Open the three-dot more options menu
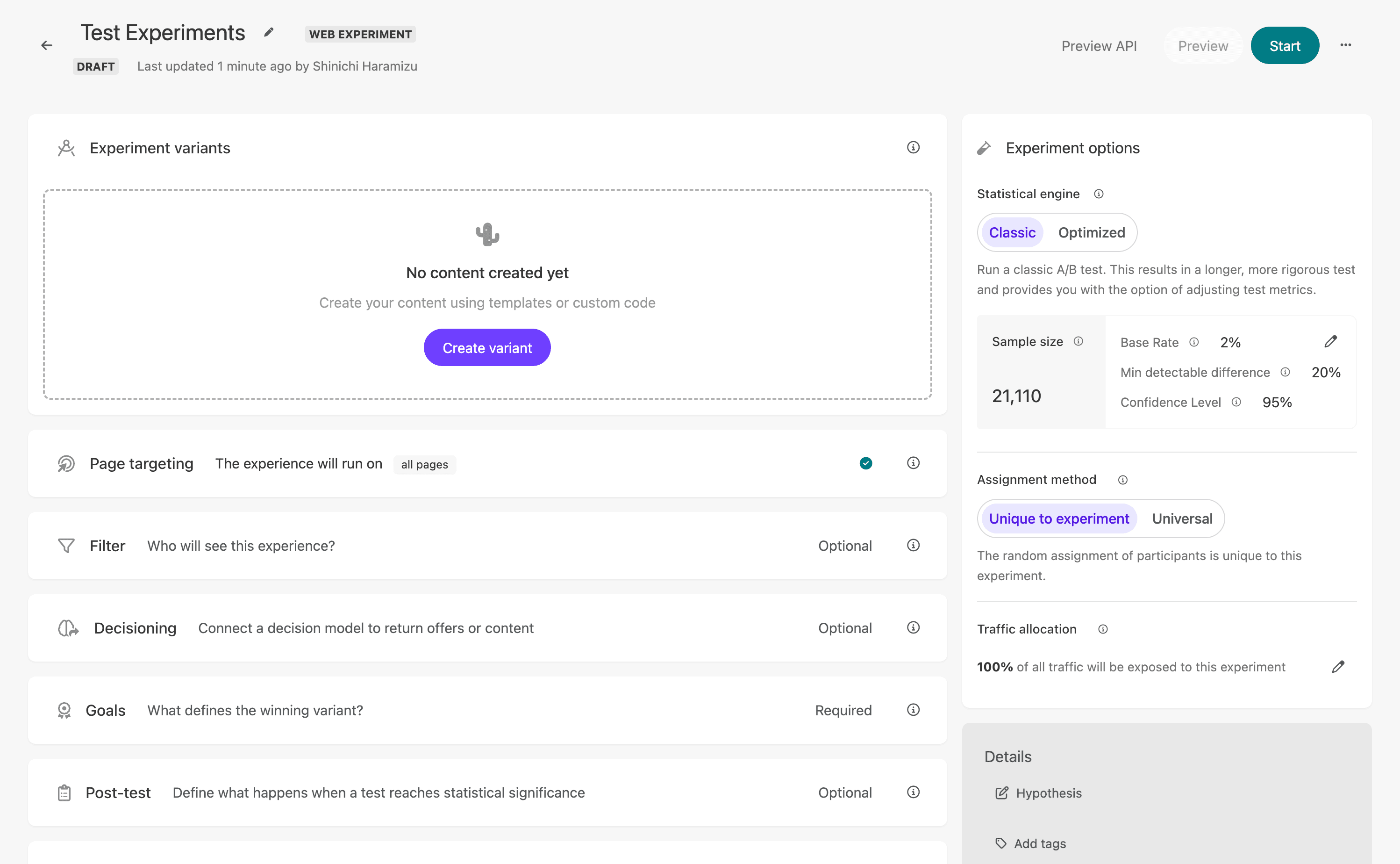The width and height of the screenshot is (1400, 864). (1345, 45)
